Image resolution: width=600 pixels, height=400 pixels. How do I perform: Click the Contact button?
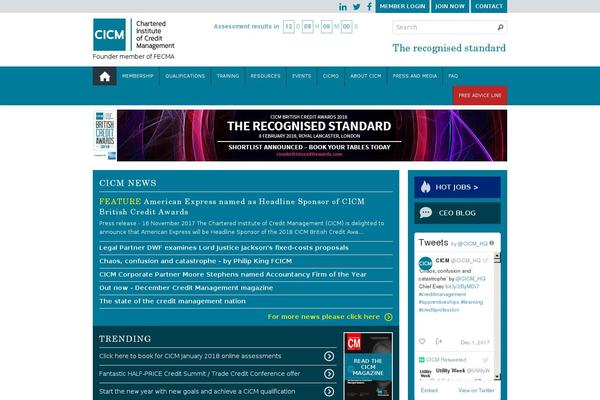pyautogui.click(x=489, y=6)
